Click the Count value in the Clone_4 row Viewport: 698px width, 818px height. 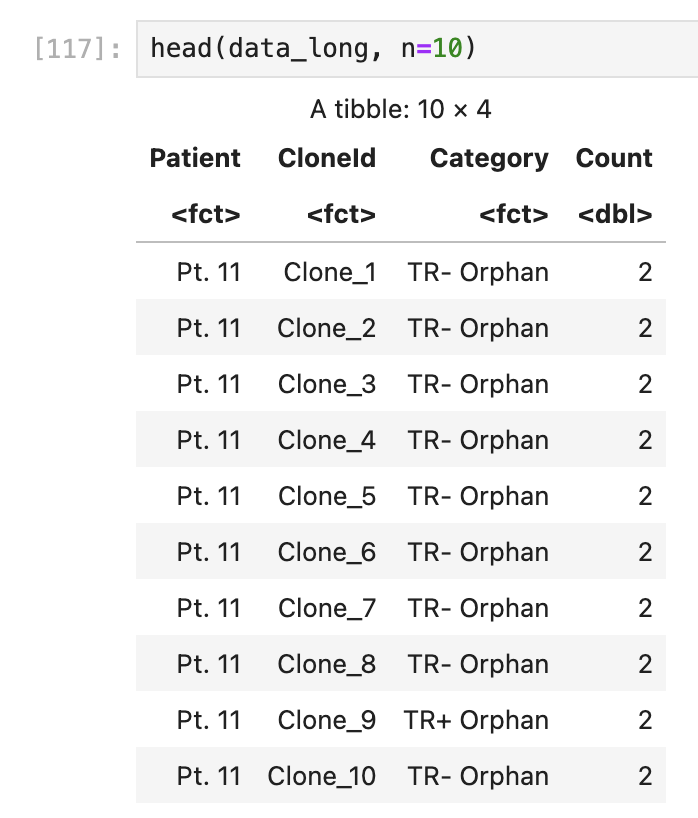[645, 440]
